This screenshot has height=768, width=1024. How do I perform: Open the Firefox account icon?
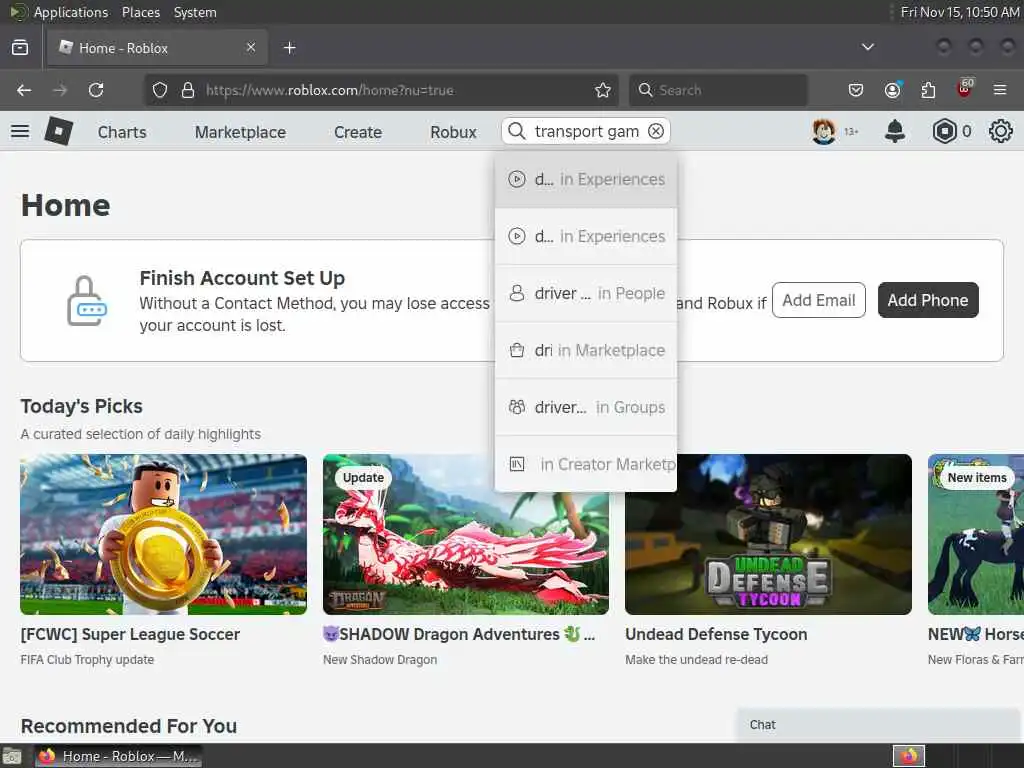coord(893,90)
